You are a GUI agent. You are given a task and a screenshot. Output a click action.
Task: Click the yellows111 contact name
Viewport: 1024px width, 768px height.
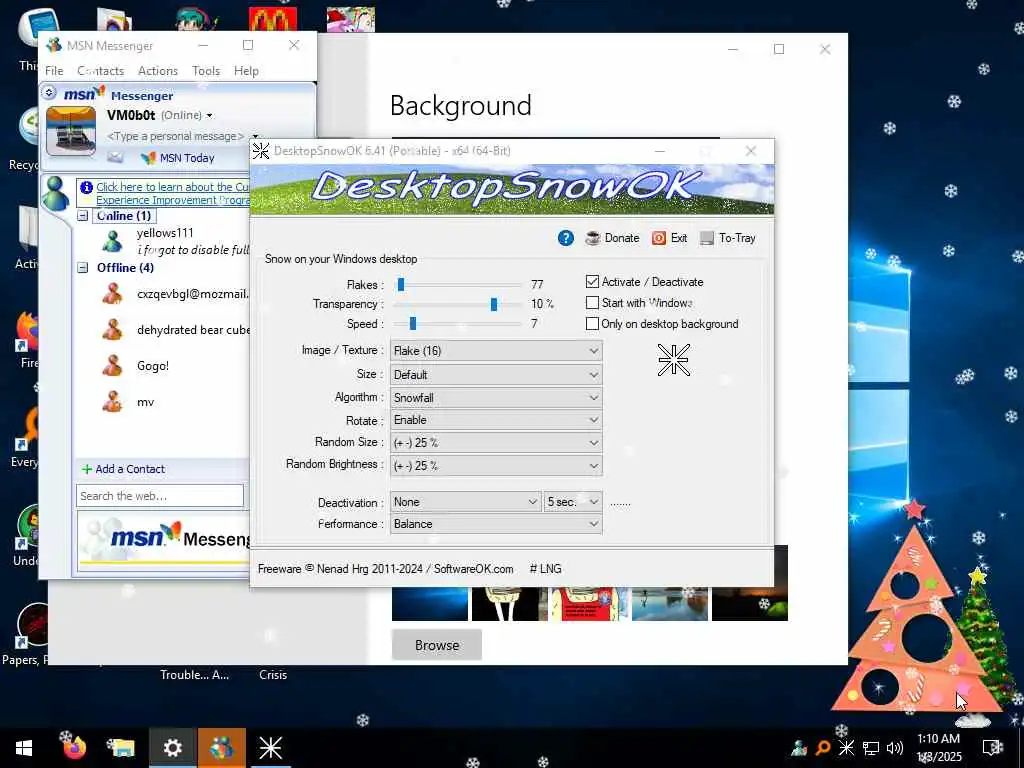(165, 232)
